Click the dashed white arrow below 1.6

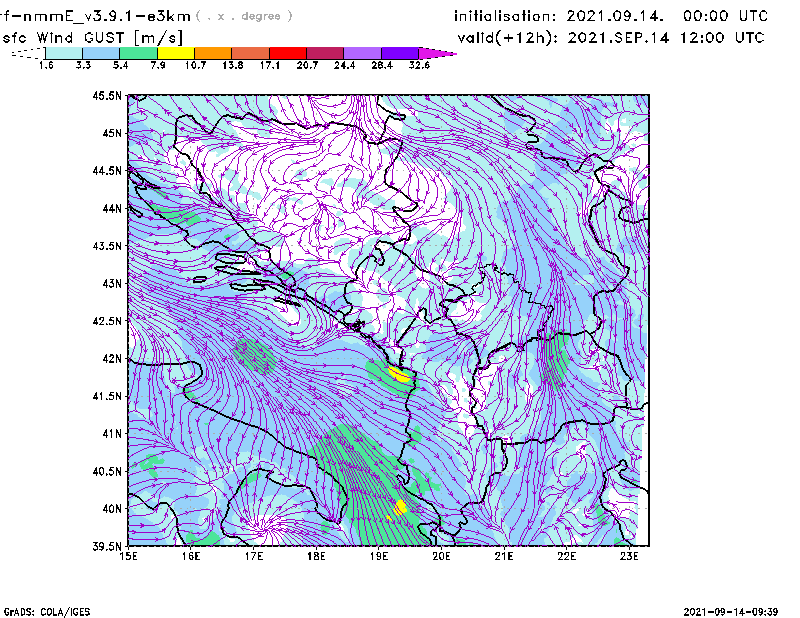[28, 53]
